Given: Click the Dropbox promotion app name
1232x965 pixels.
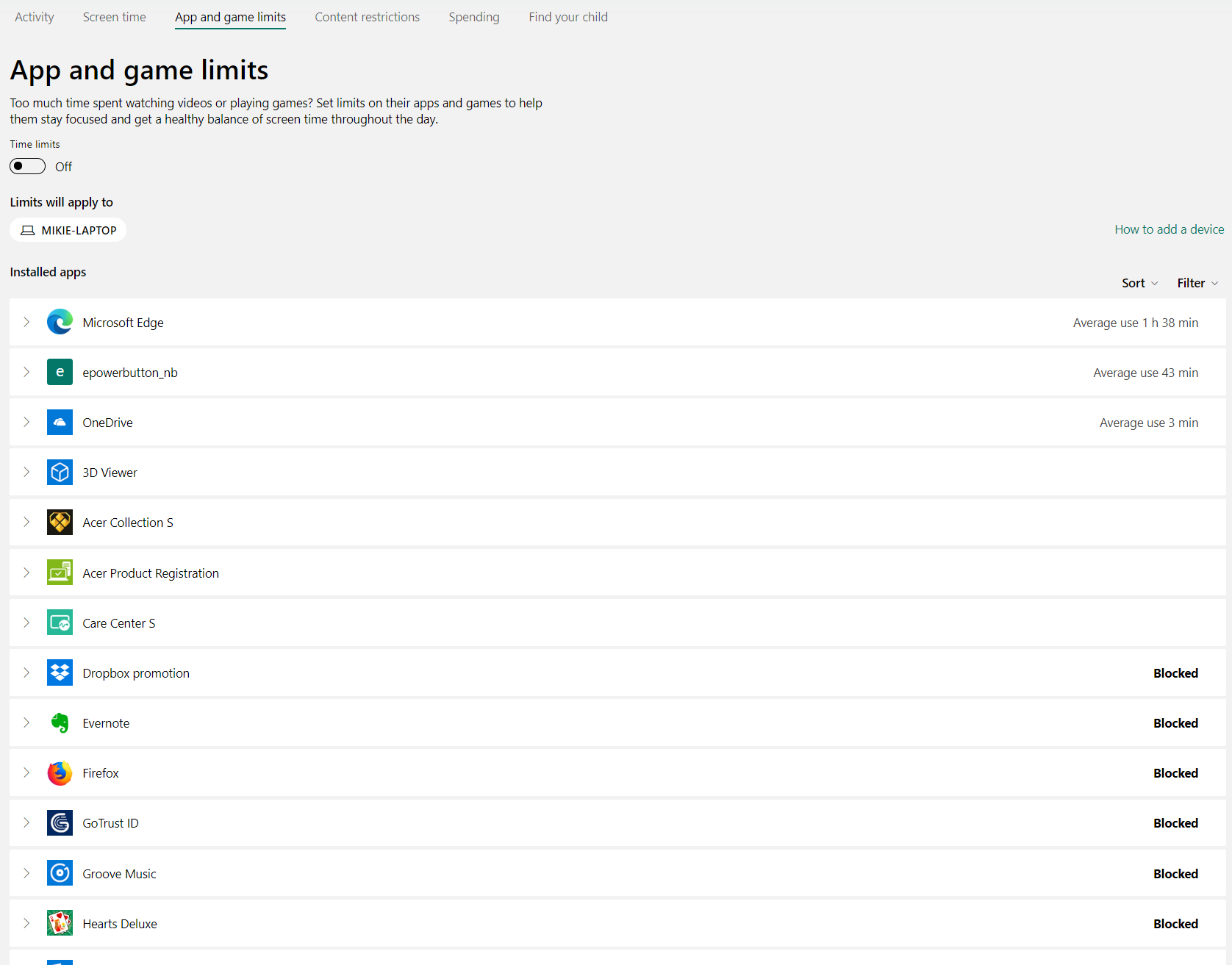Looking at the screenshot, I should 136,673.
